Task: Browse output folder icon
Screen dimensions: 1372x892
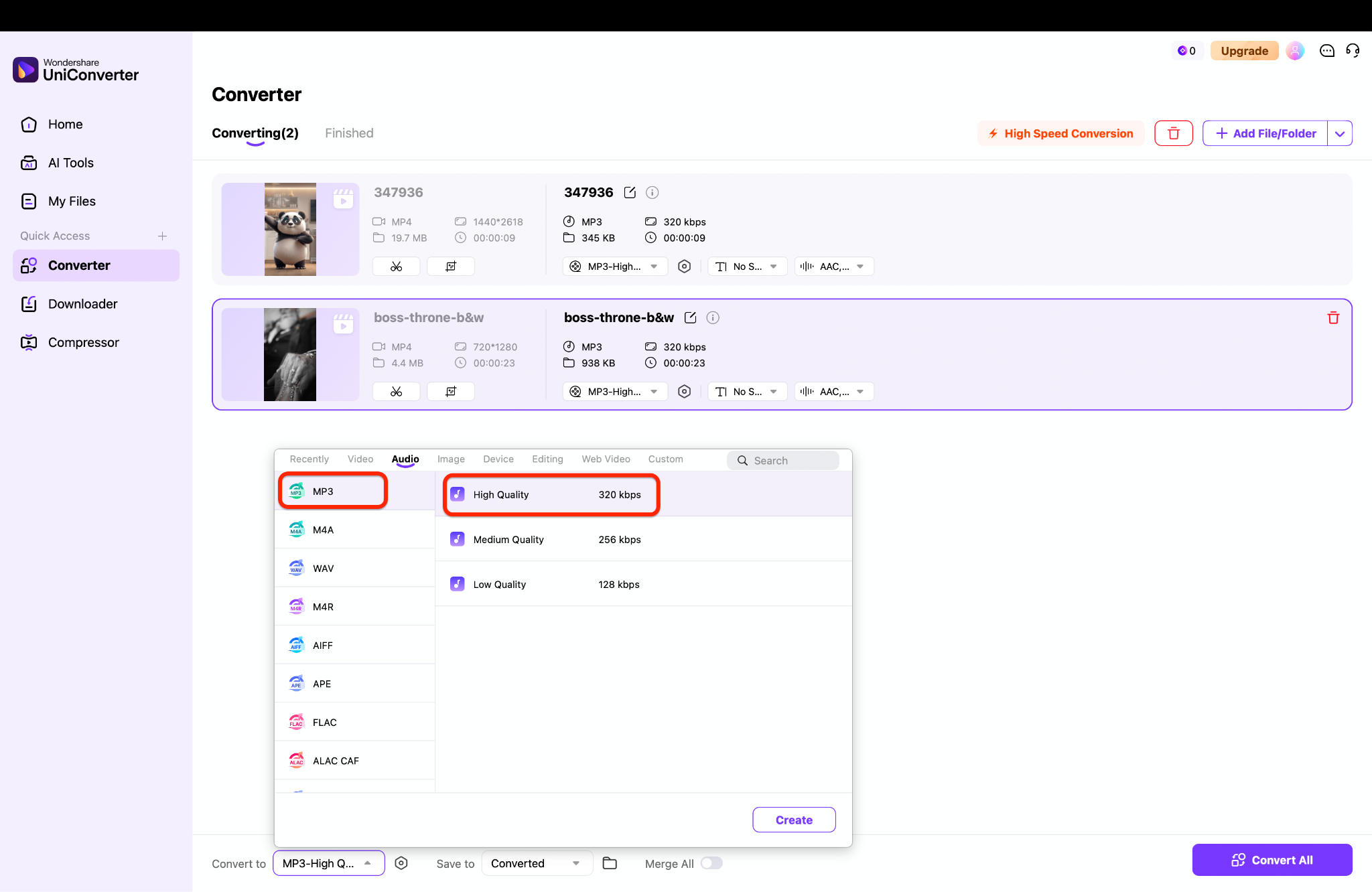Action: tap(610, 863)
